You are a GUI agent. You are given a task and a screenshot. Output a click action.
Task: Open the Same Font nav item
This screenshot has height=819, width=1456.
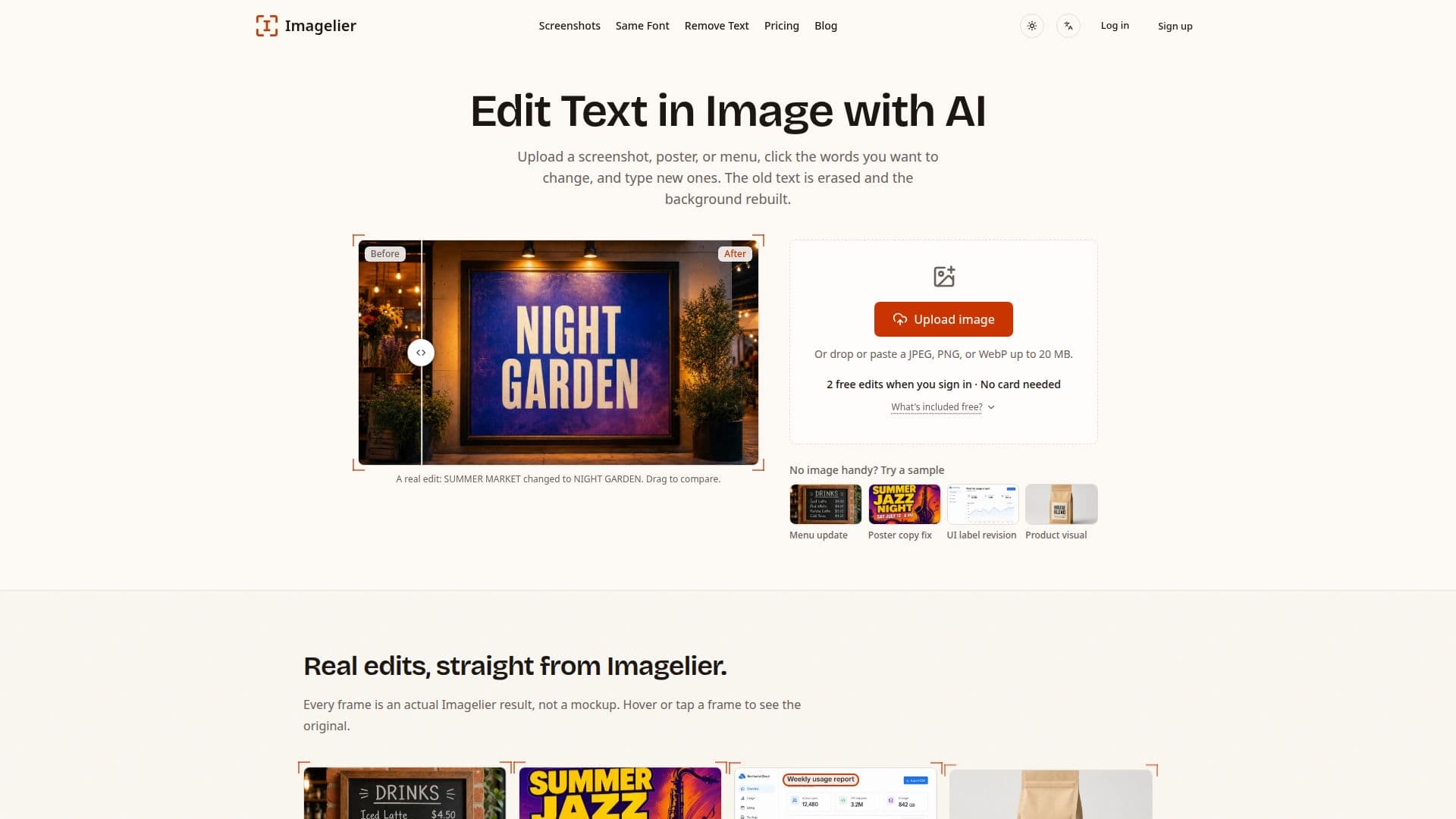[642, 26]
